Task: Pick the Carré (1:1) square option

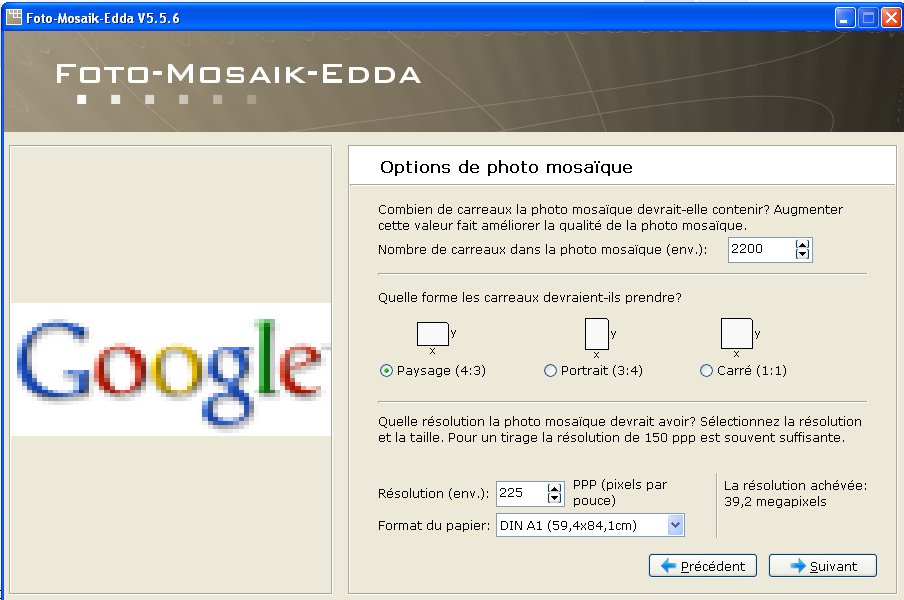Action: [706, 371]
